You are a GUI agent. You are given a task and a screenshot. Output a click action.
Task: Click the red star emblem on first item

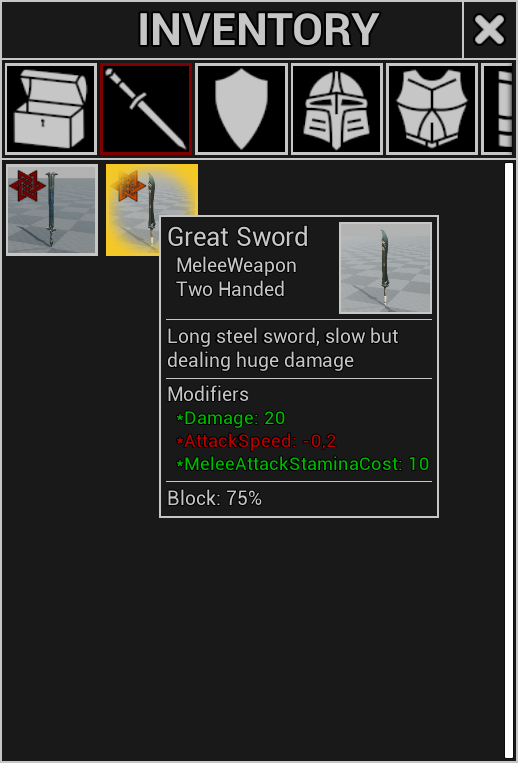(x=27, y=185)
